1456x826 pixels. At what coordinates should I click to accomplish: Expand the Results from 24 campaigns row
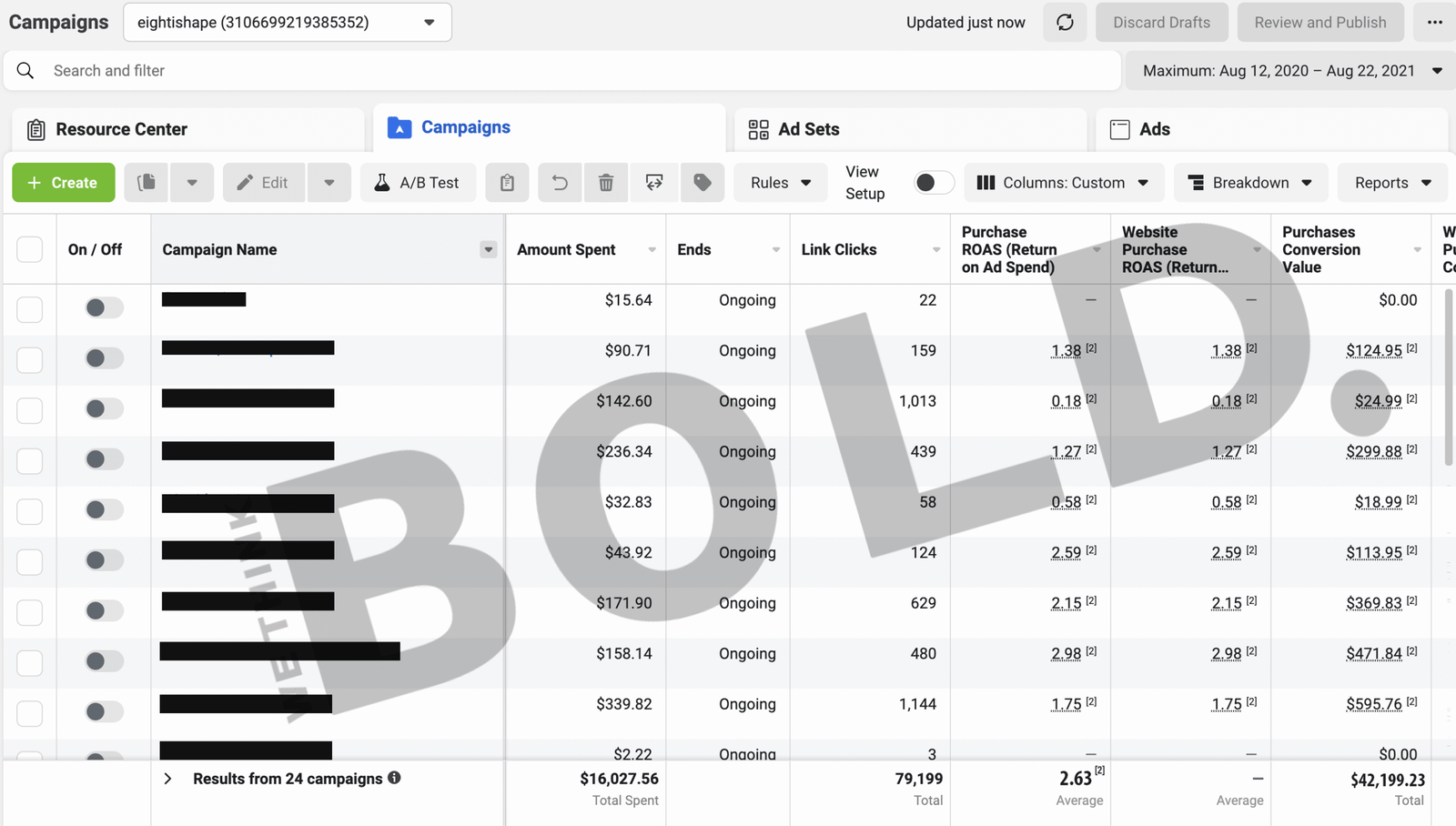tap(167, 779)
